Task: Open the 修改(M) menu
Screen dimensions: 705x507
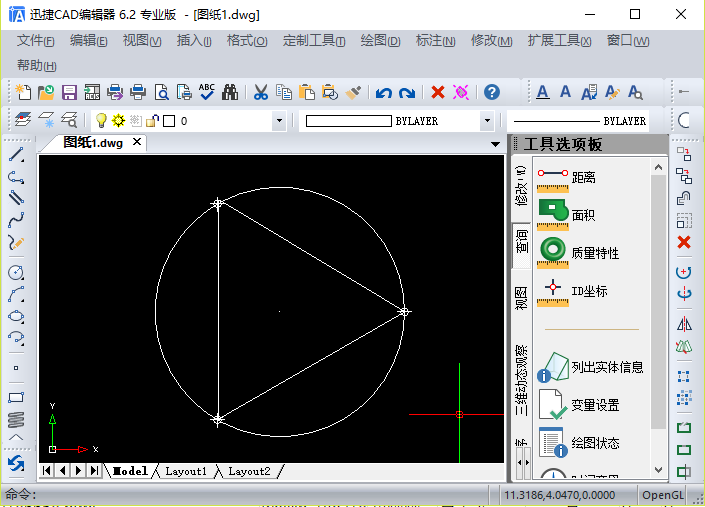Action: coord(491,41)
